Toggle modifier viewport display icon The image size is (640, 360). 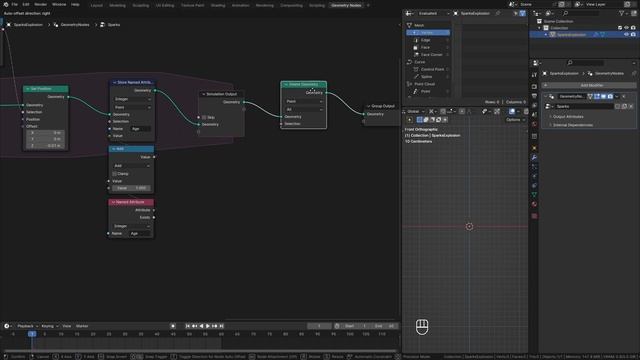[603, 97]
